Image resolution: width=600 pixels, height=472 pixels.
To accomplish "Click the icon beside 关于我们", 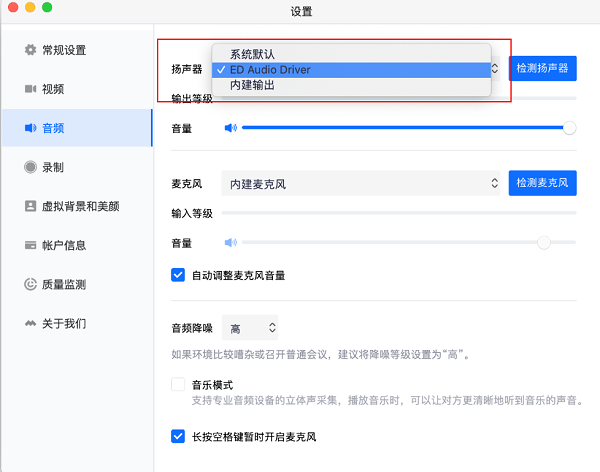I will (x=30, y=323).
